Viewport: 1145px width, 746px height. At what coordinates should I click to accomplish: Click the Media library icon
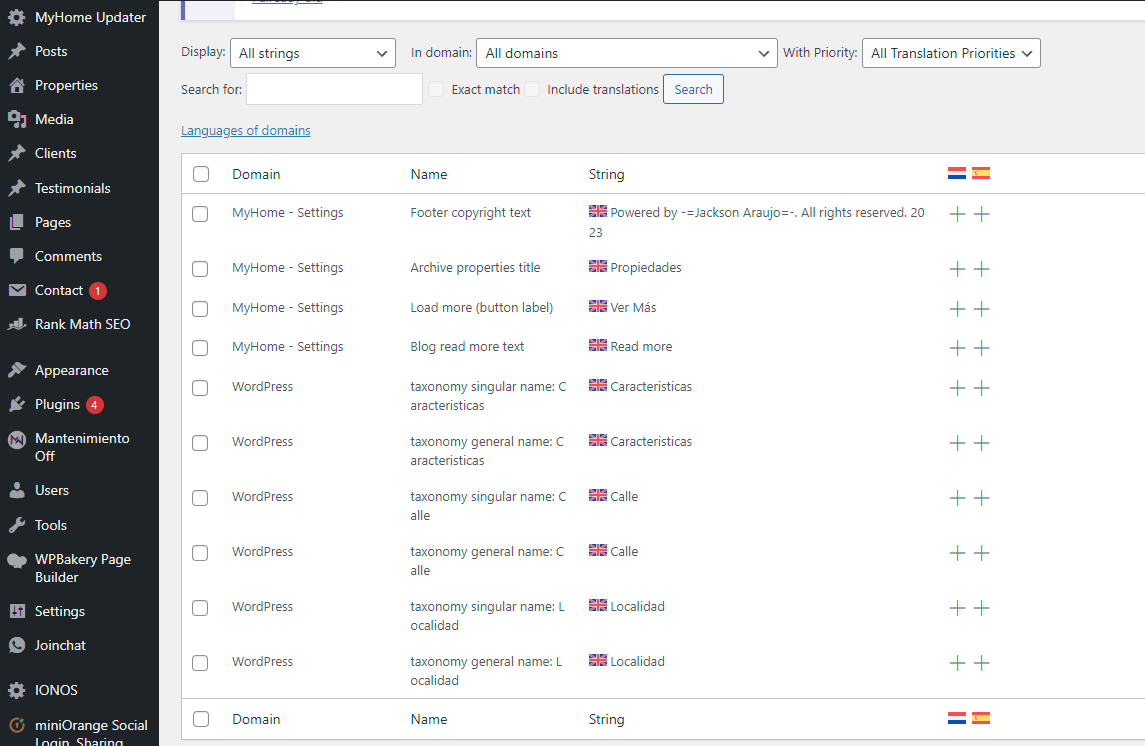17,119
